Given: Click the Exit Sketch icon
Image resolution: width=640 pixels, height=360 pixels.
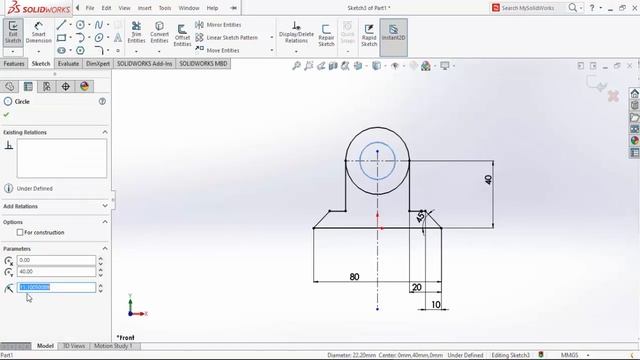Looking at the screenshot, I should click(13, 32).
